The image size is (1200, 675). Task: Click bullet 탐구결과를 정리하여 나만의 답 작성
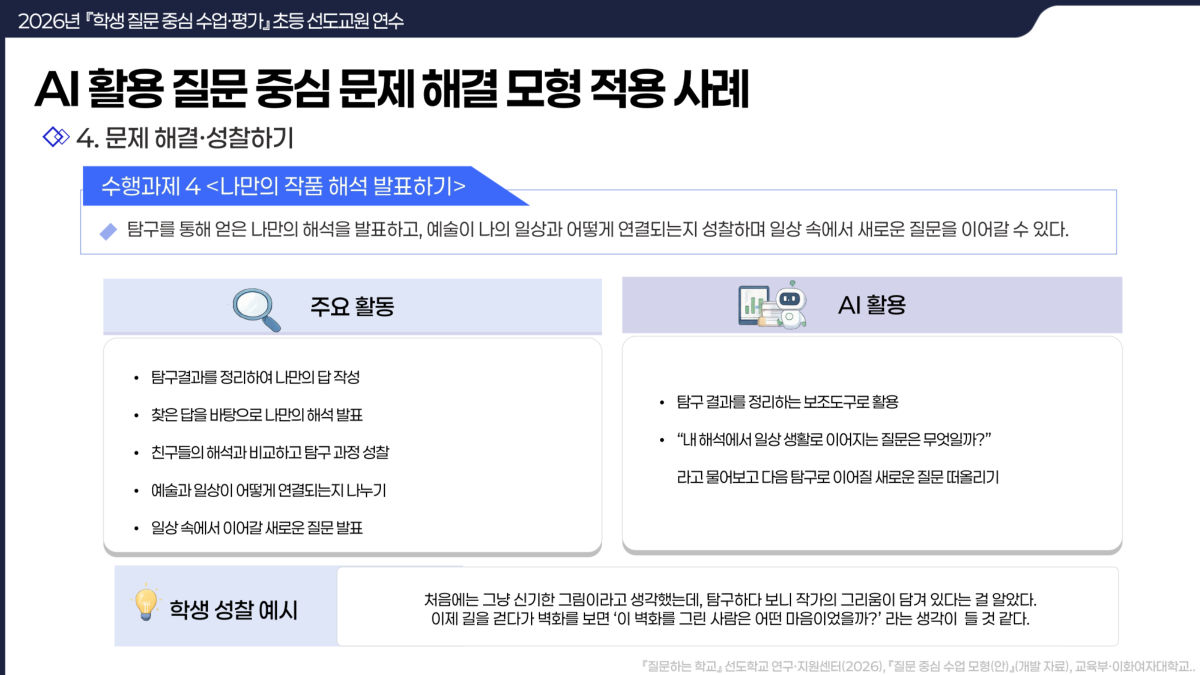(x=255, y=378)
